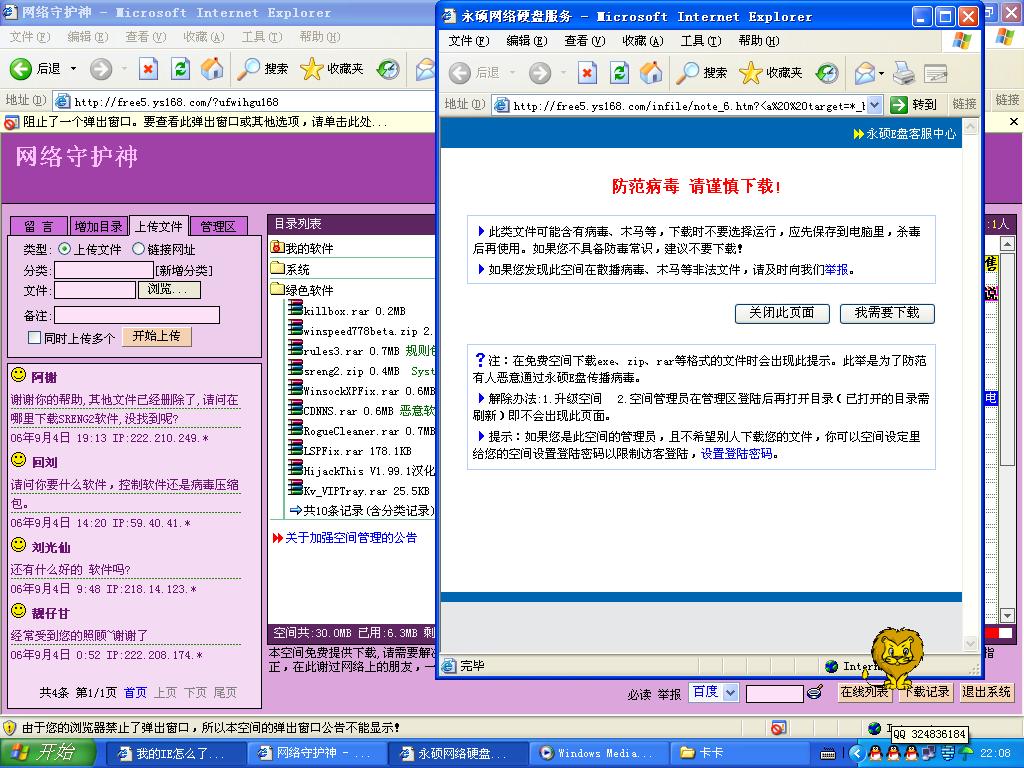
Task: Open 举报 link in warning text
Action: [x=837, y=269]
